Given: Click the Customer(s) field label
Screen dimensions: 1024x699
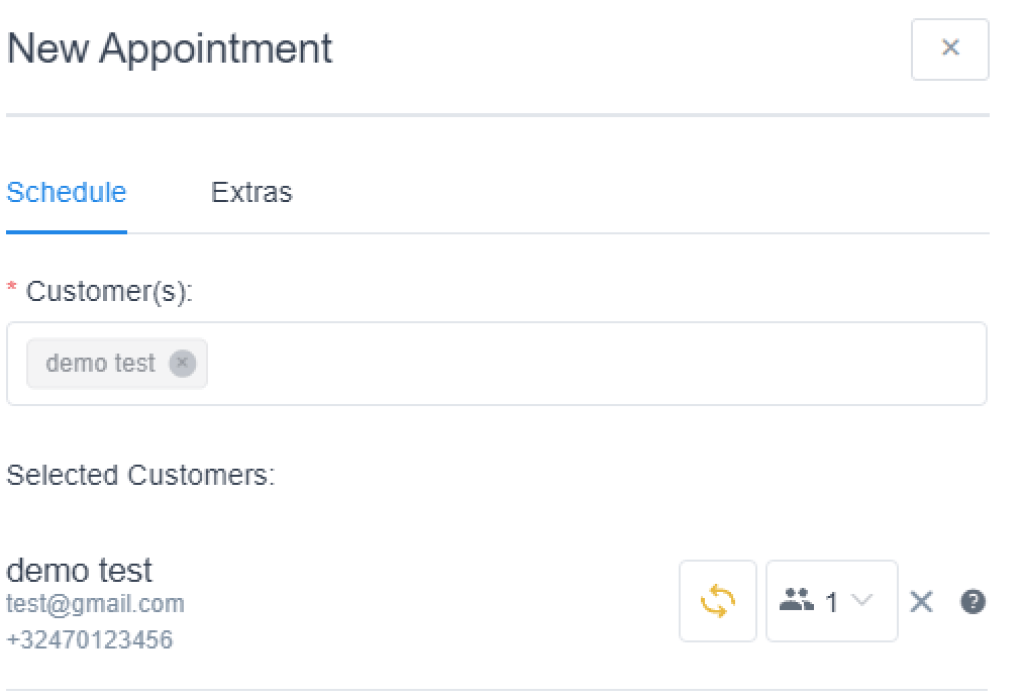Looking at the screenshot, I should pyautogui.click(x=109, y=292).
